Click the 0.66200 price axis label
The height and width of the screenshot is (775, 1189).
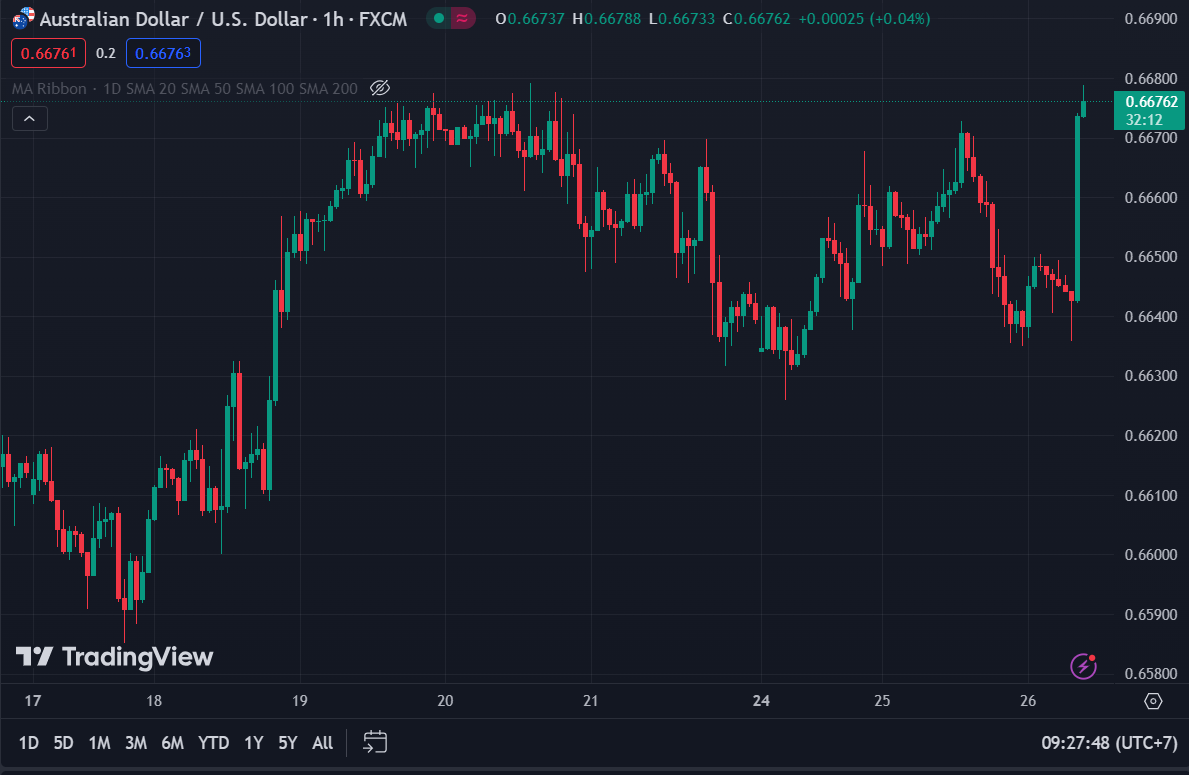tap(1151, 435)
